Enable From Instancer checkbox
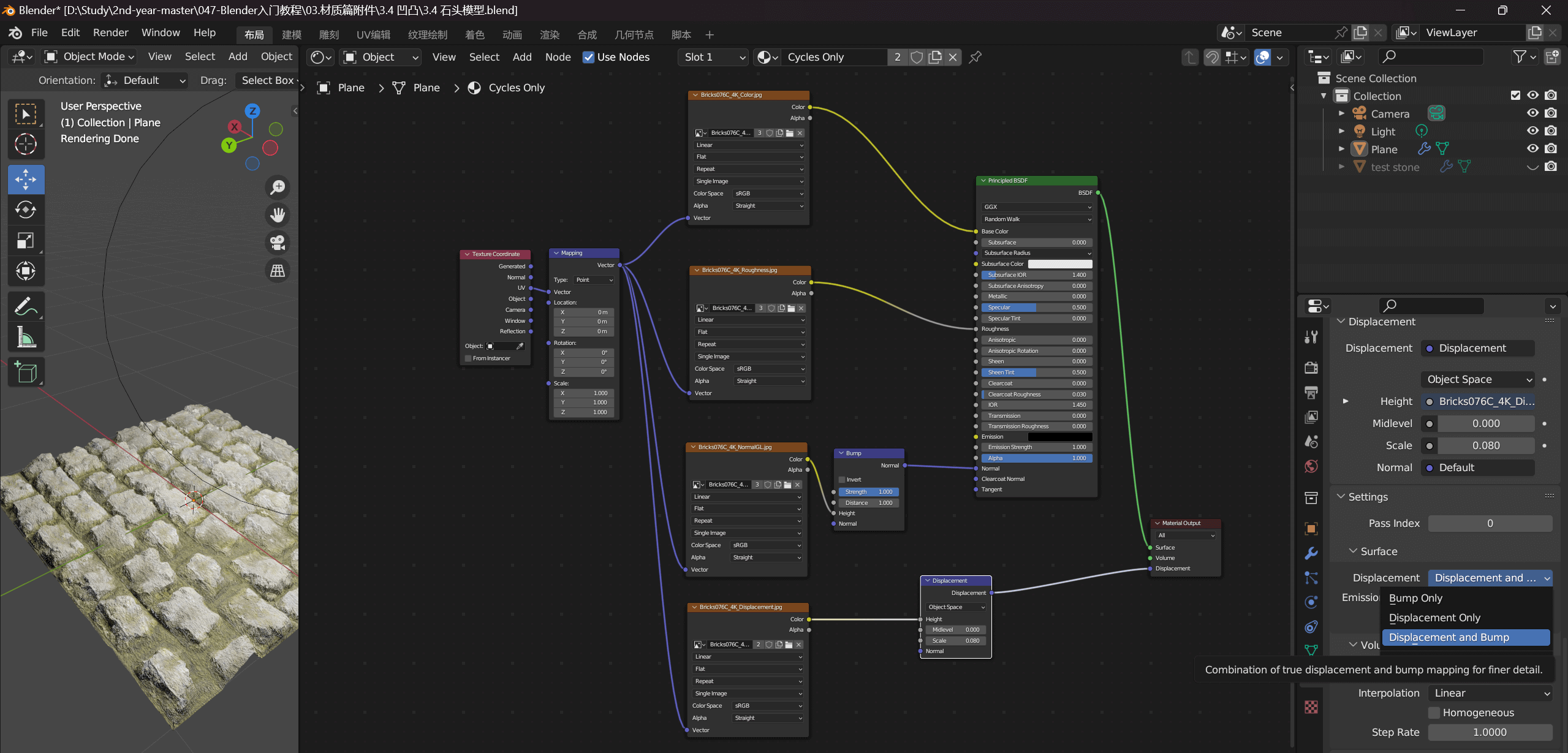 click(x=468, y=358)
